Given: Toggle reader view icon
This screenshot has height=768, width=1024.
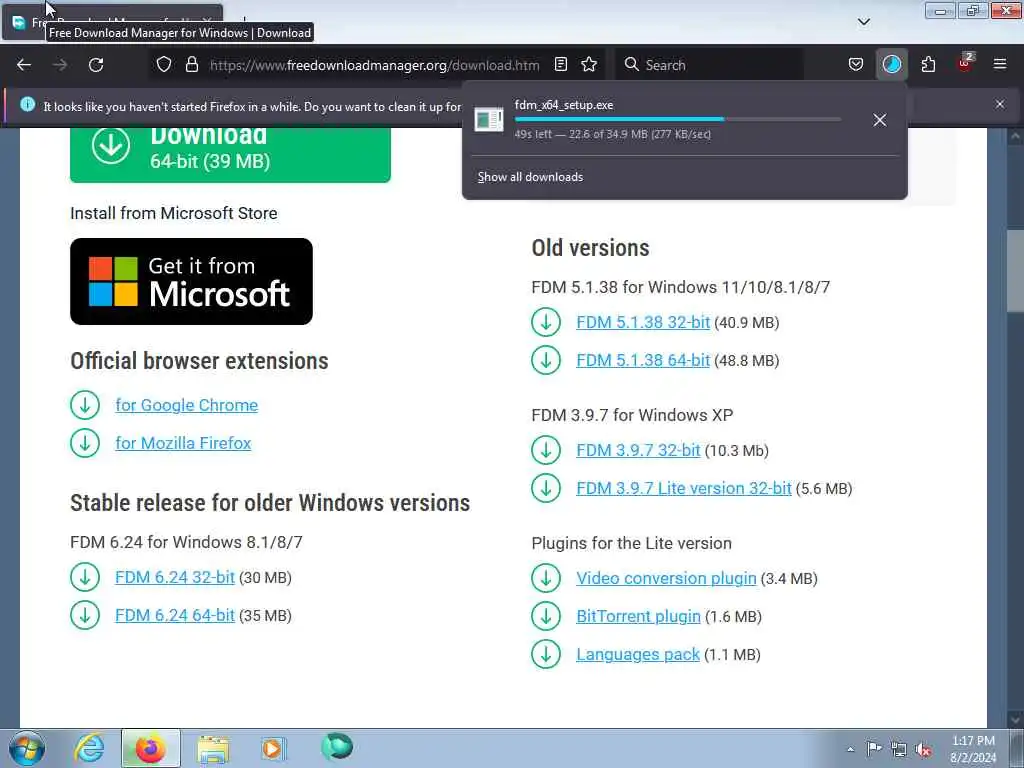Looking at the screenshot, I should [560, 65].
